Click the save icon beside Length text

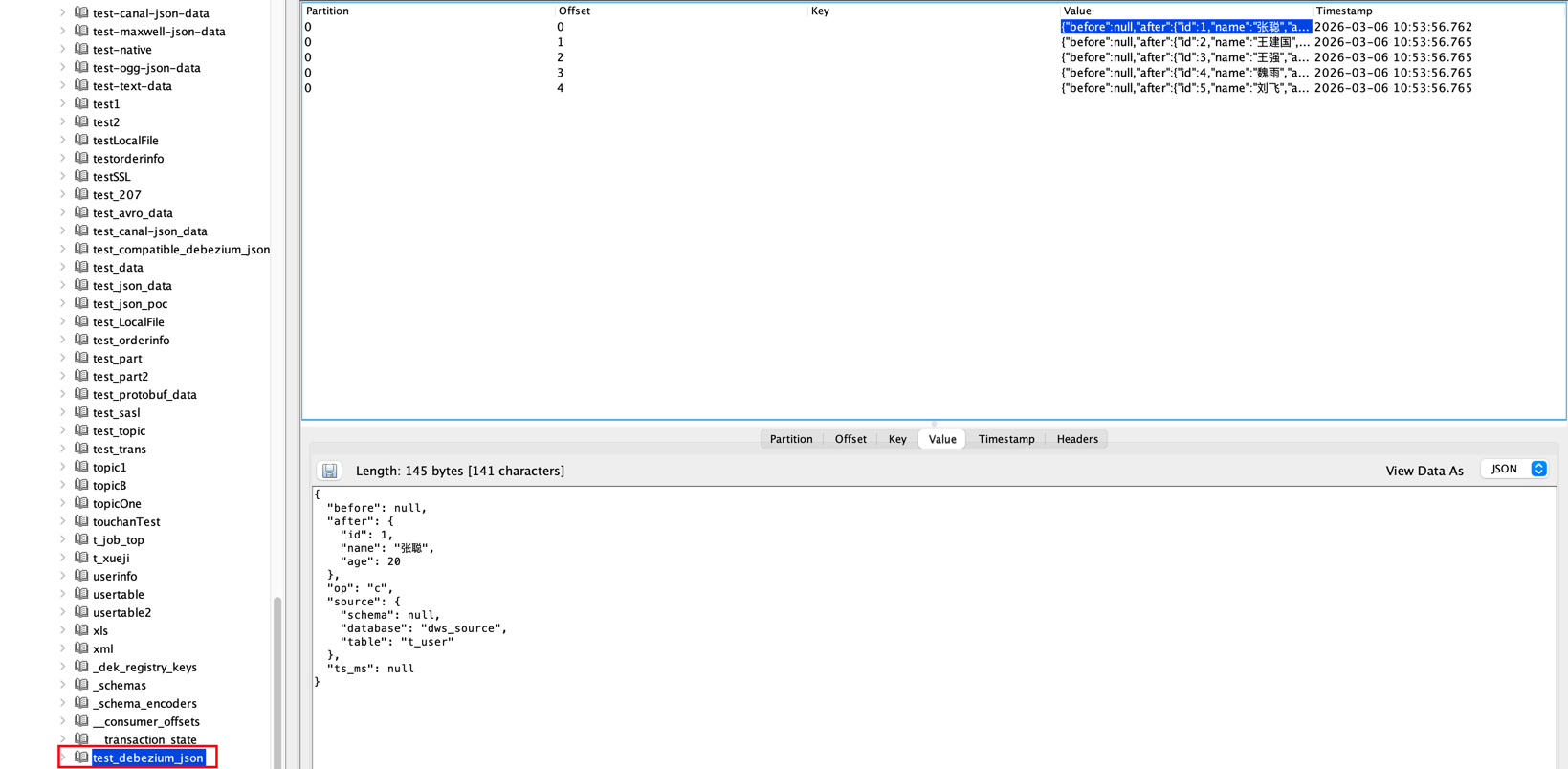pos(329,471)
